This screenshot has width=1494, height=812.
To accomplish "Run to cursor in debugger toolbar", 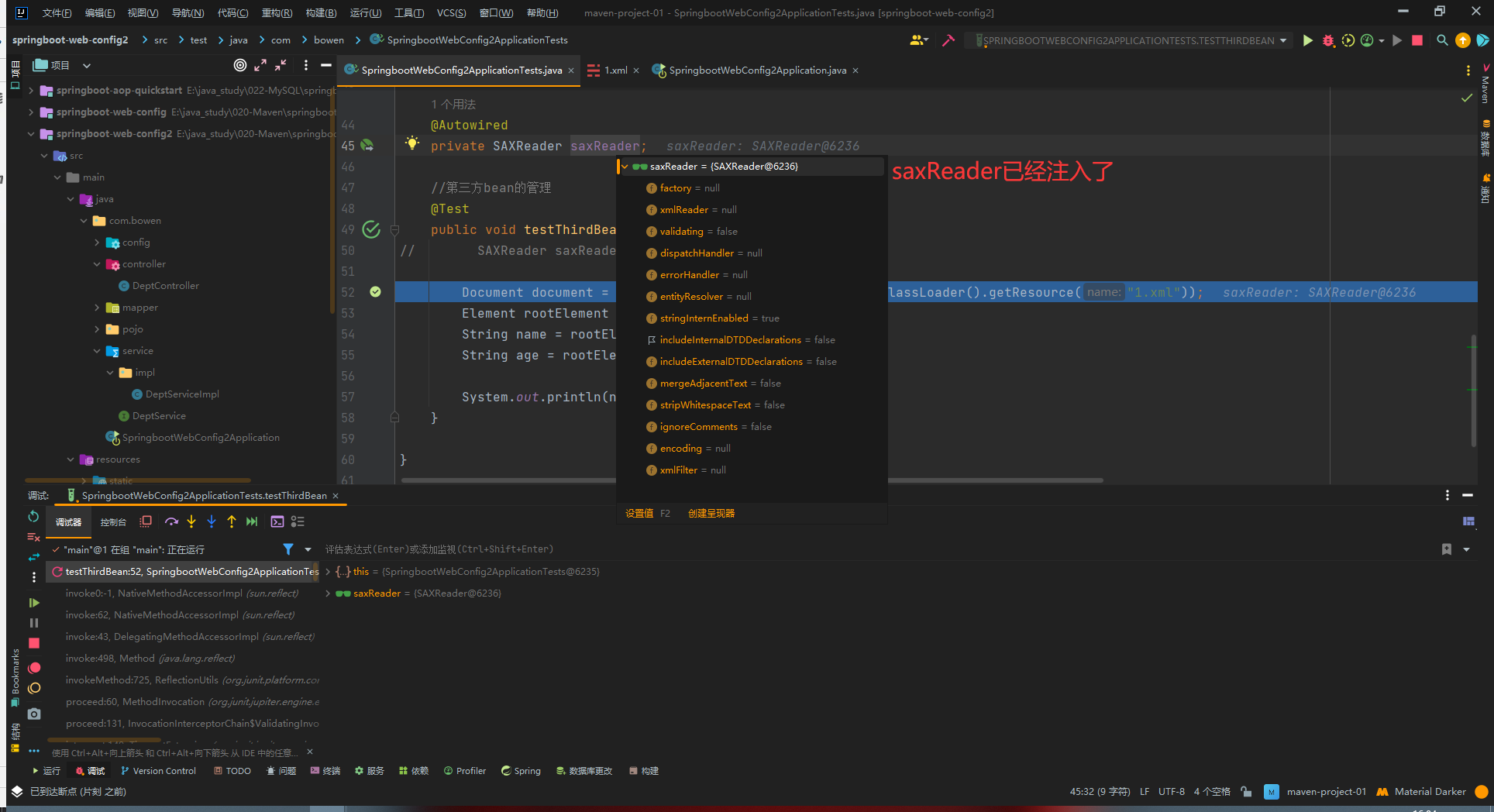I will (252, 521).
